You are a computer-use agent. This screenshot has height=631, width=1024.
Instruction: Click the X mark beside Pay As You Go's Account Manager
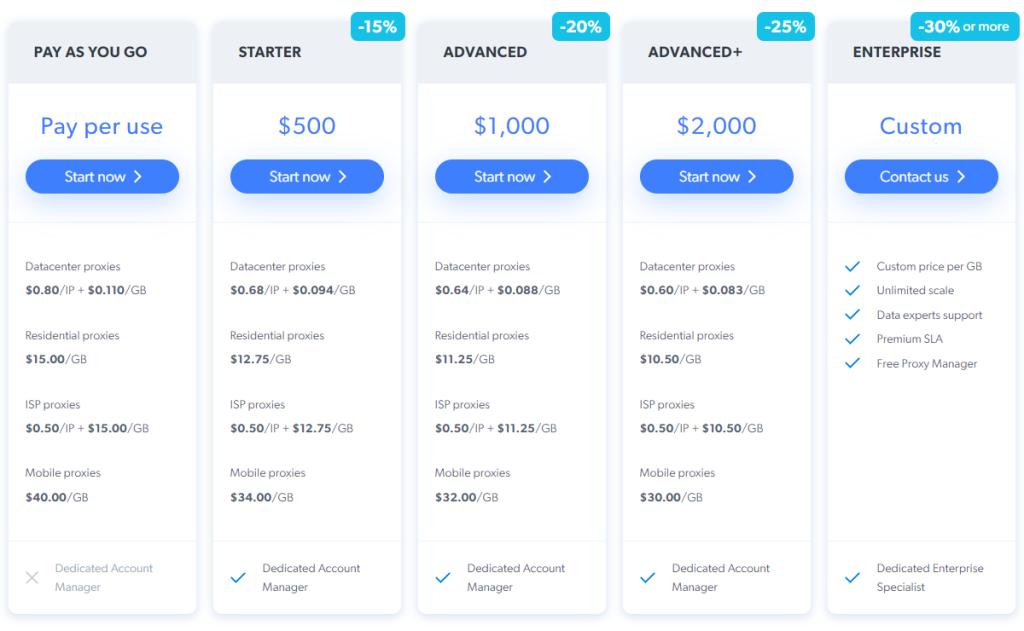[x=32, y=578]
